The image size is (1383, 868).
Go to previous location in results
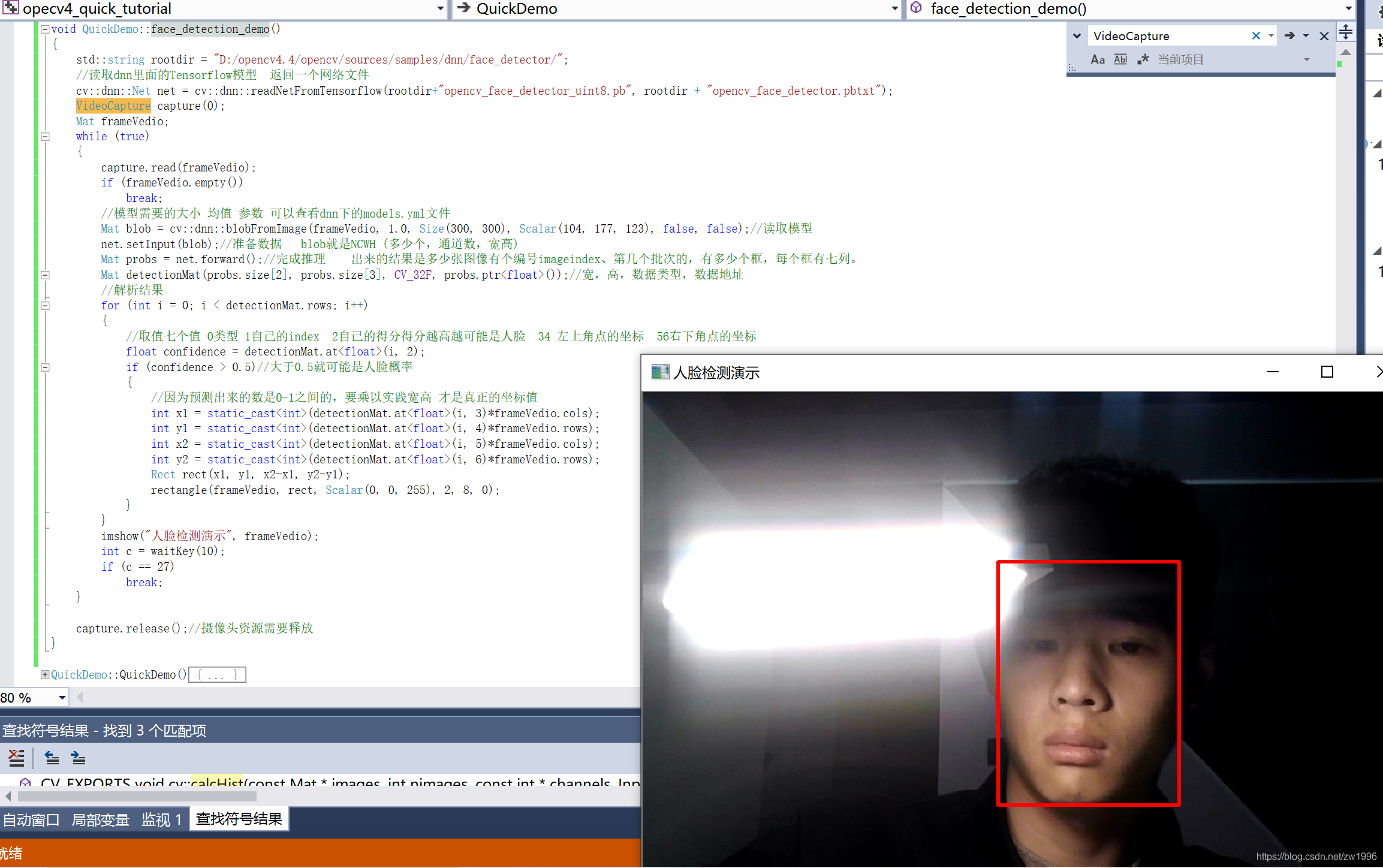[x=52, y=758]
